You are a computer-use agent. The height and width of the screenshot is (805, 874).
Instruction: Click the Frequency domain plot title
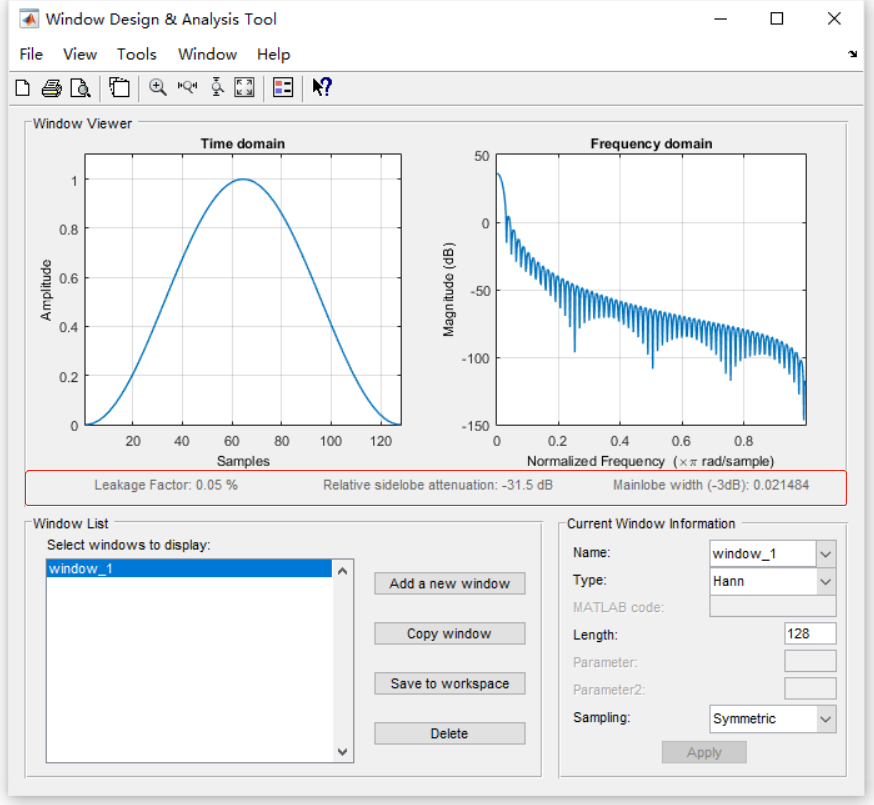tap(651, 144)
